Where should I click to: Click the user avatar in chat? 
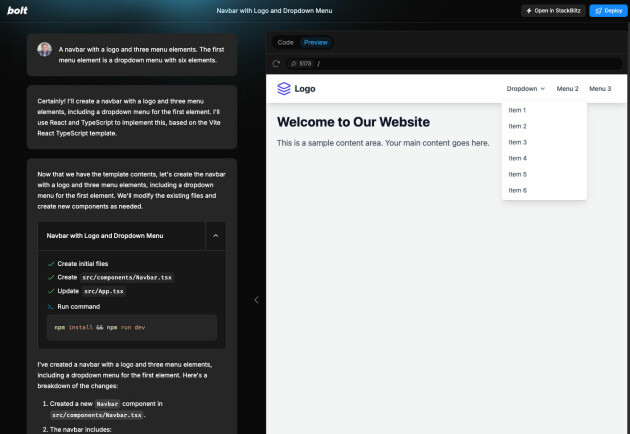44,49
